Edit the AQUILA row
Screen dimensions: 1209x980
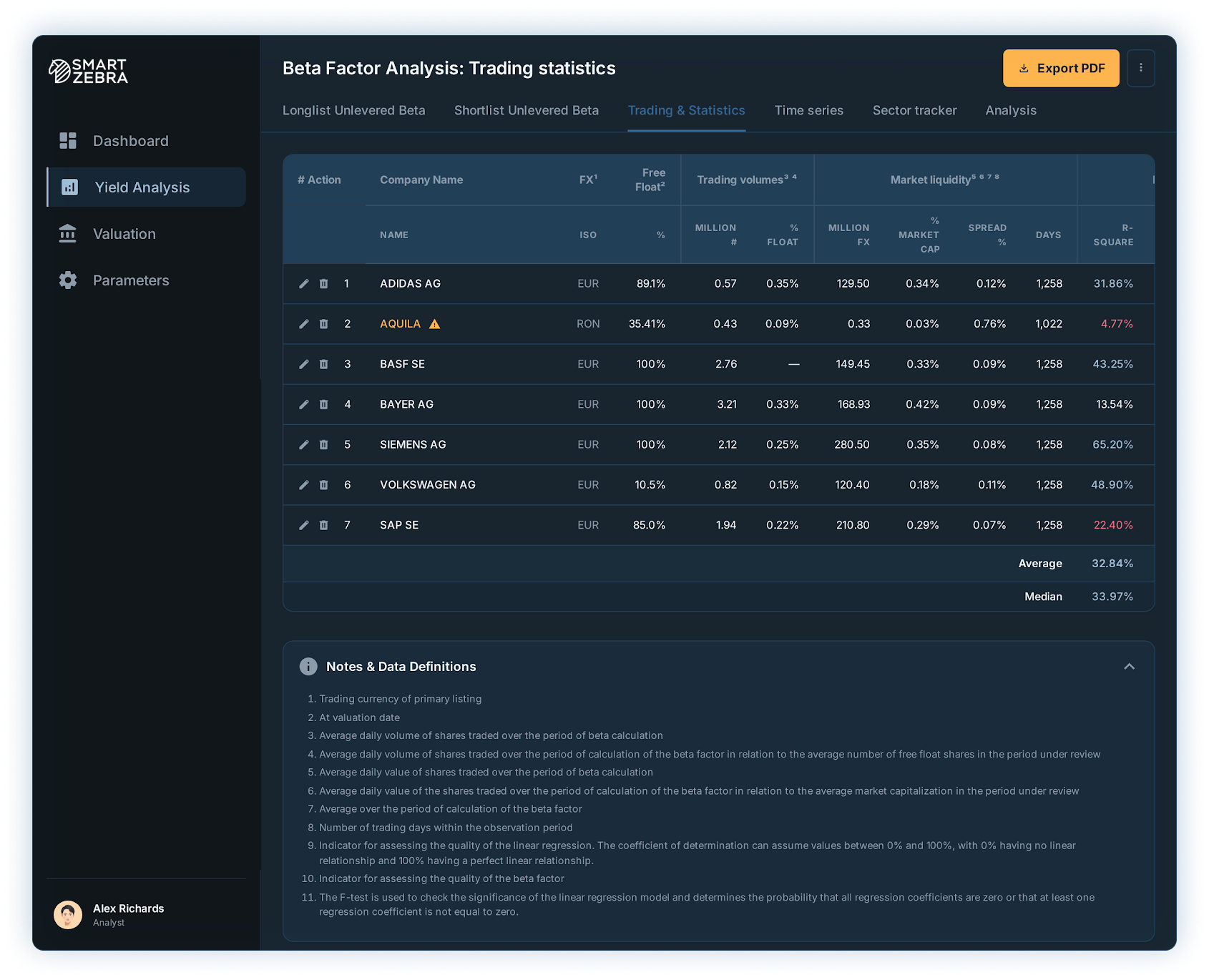click(x=304, y=324)
